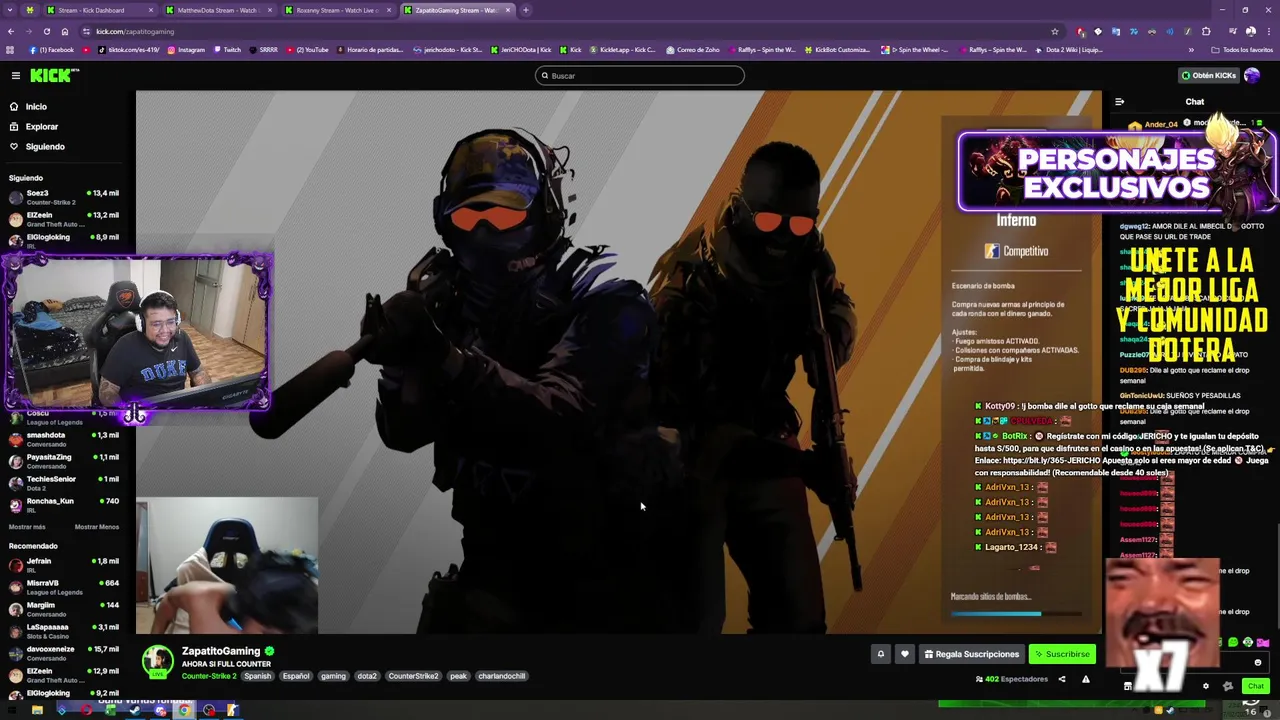Select the charlandochill tag

tap(502, 676)
